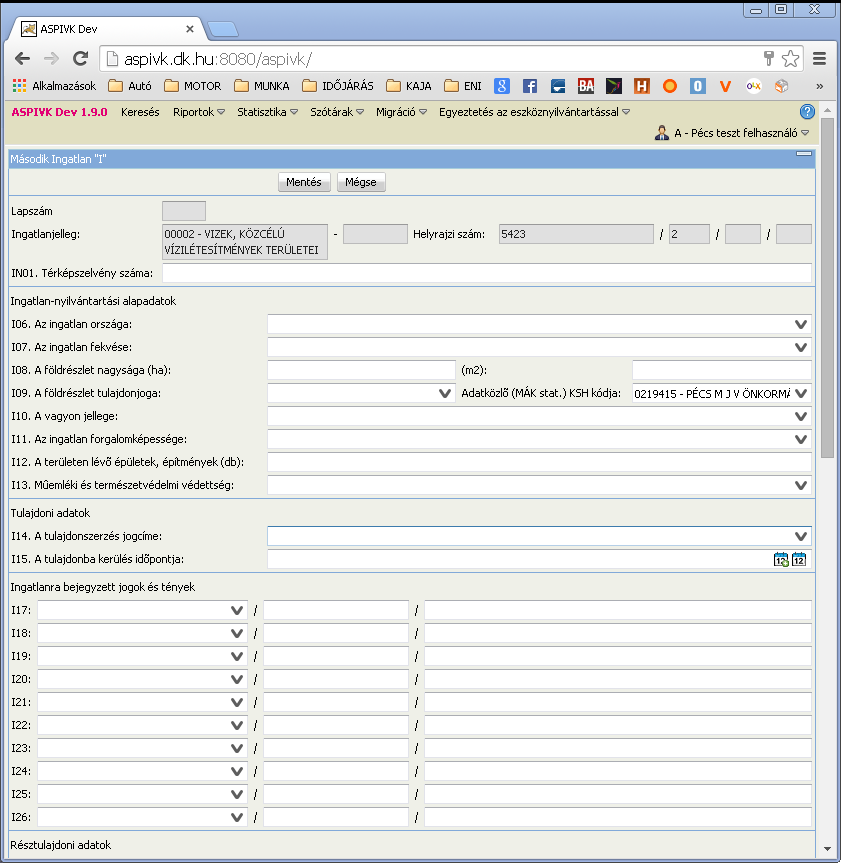The width and height of the screenshot is (841, 863).
Task: Click the I15 calendar icon with green plus
Action: (781, 559)
